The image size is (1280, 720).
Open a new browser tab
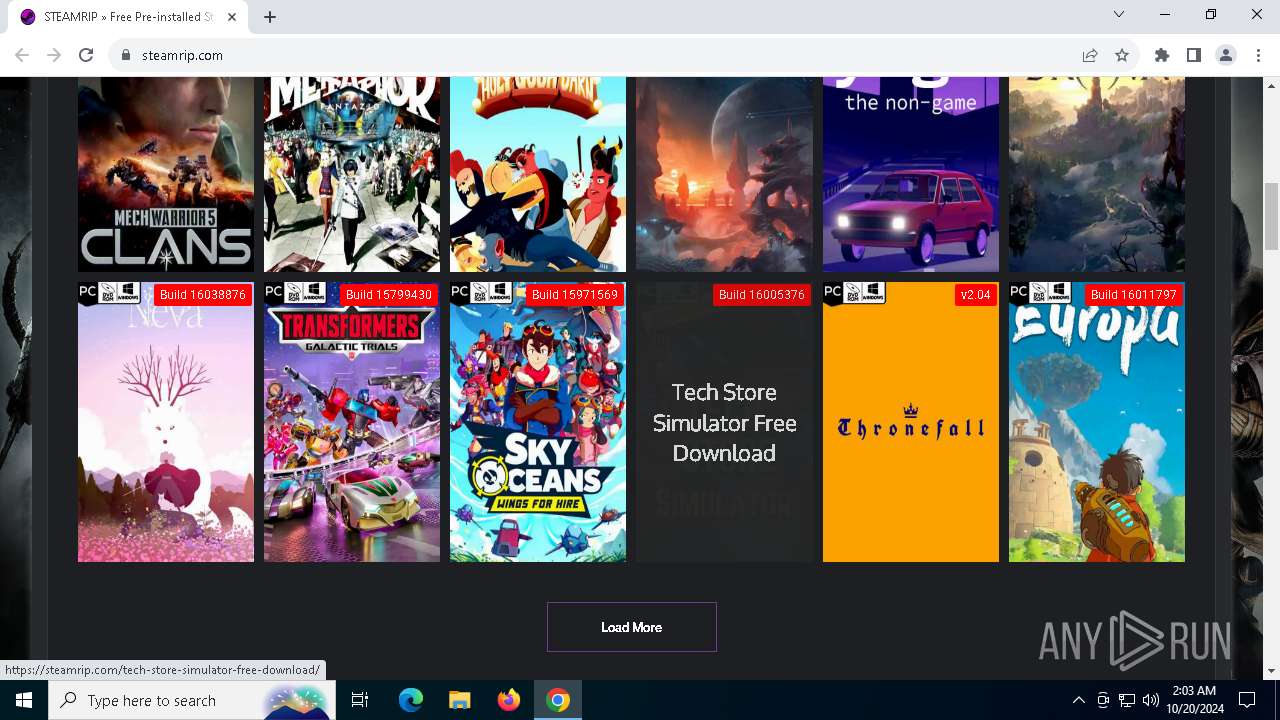270,16
